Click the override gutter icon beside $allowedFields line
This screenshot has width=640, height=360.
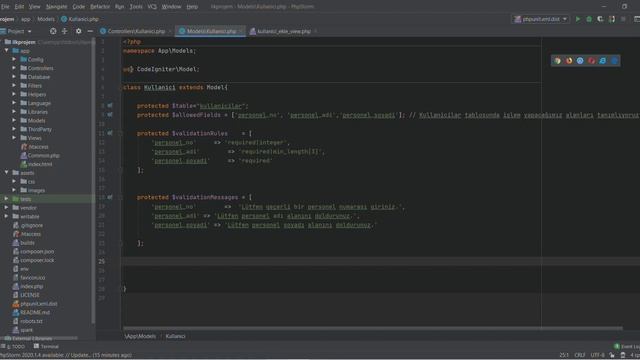coord(110,115)
